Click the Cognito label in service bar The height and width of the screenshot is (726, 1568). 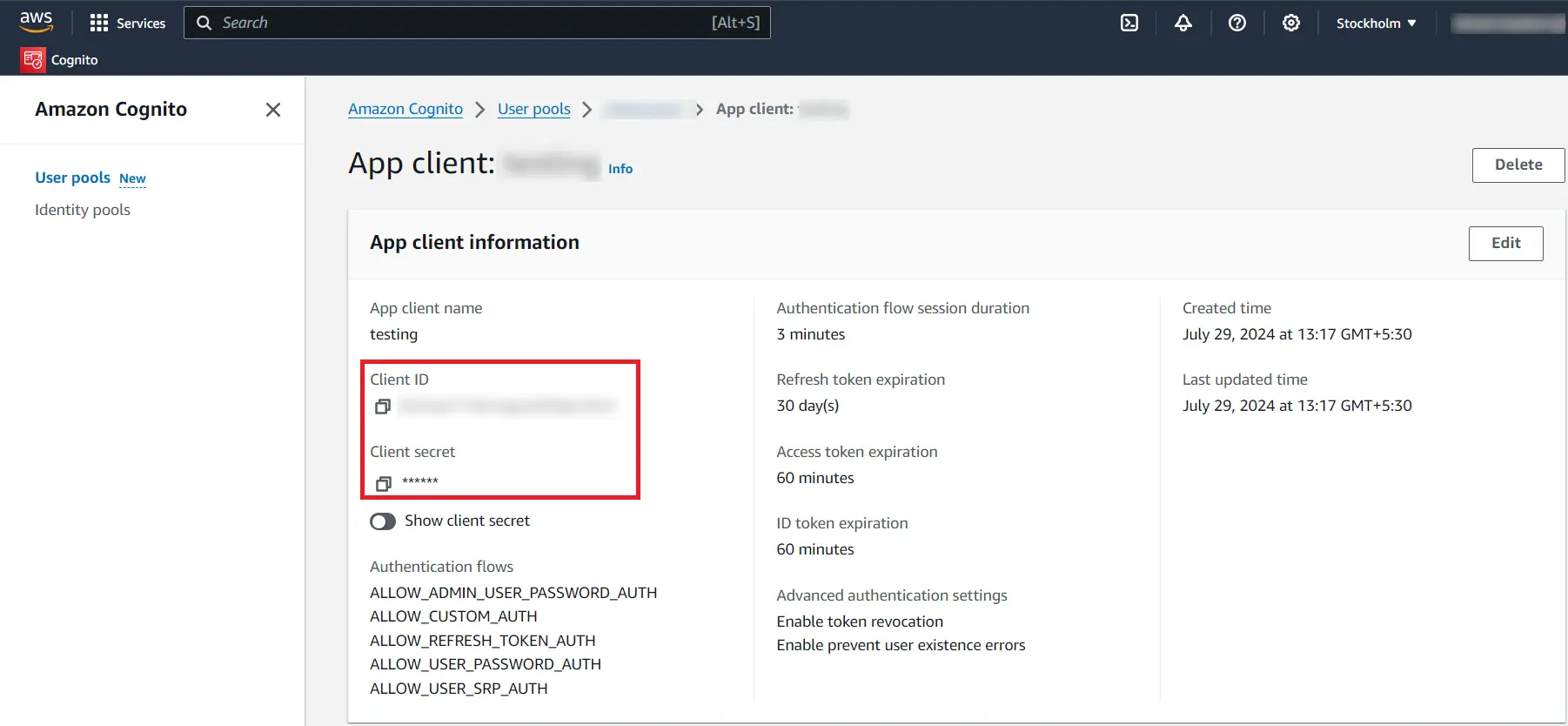(75, 60)
